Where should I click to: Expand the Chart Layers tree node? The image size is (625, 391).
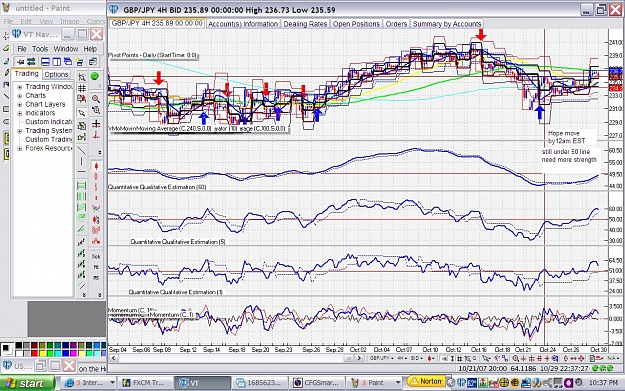pos(20,104)
